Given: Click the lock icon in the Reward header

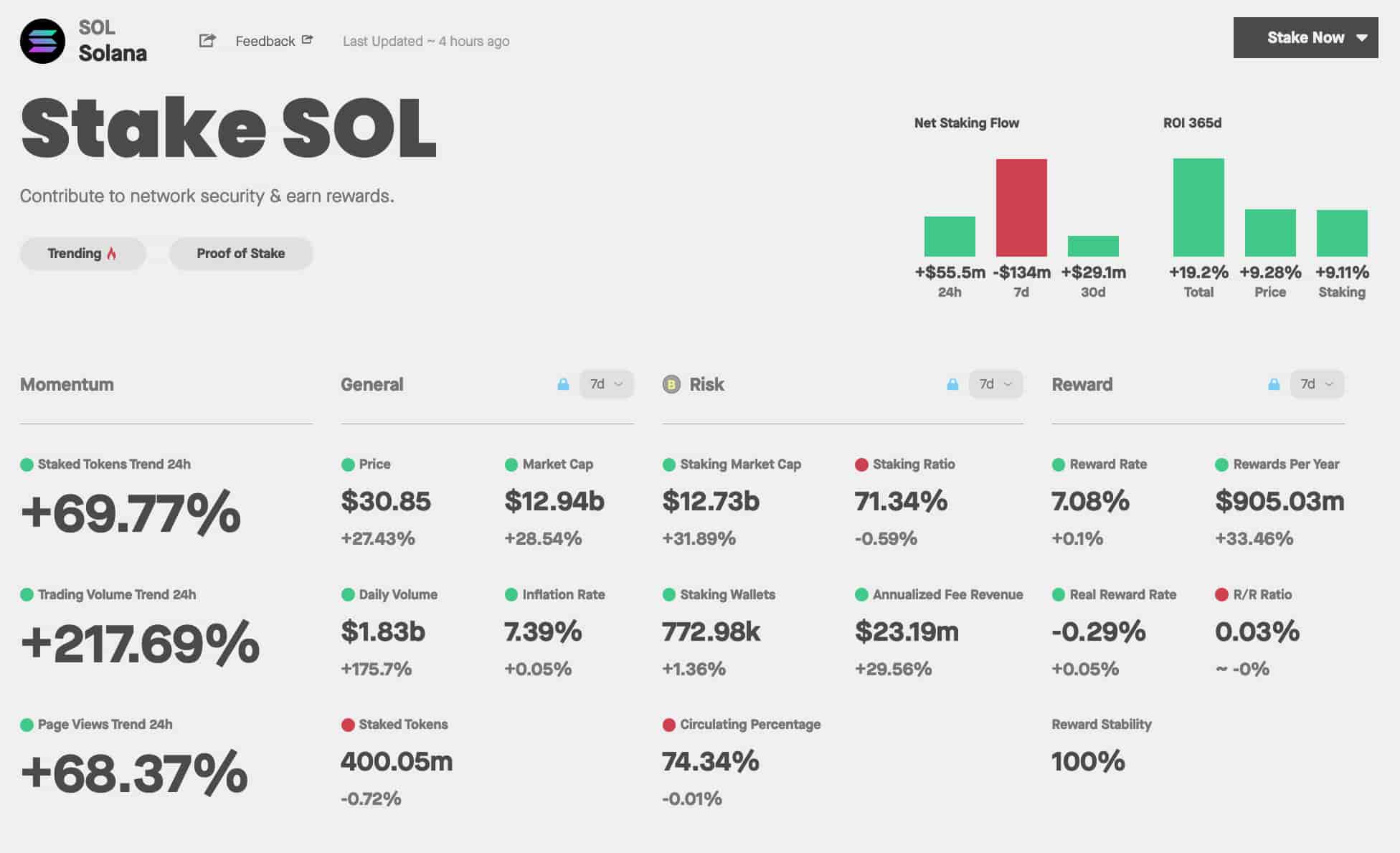Looking at the screenshot, I should (1273, 384).
